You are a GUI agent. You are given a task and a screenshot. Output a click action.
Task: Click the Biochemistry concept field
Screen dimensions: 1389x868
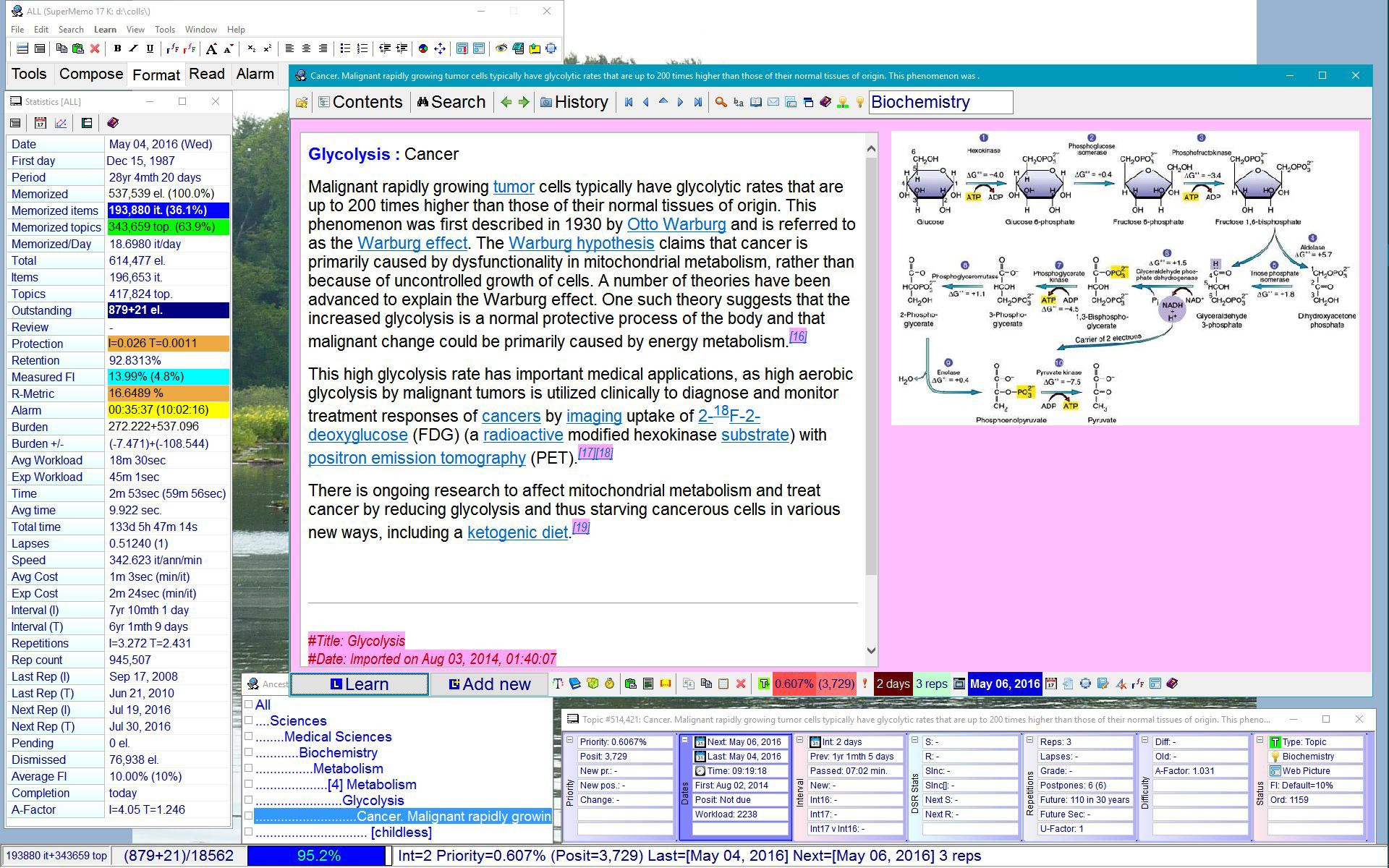pos(940,102)
